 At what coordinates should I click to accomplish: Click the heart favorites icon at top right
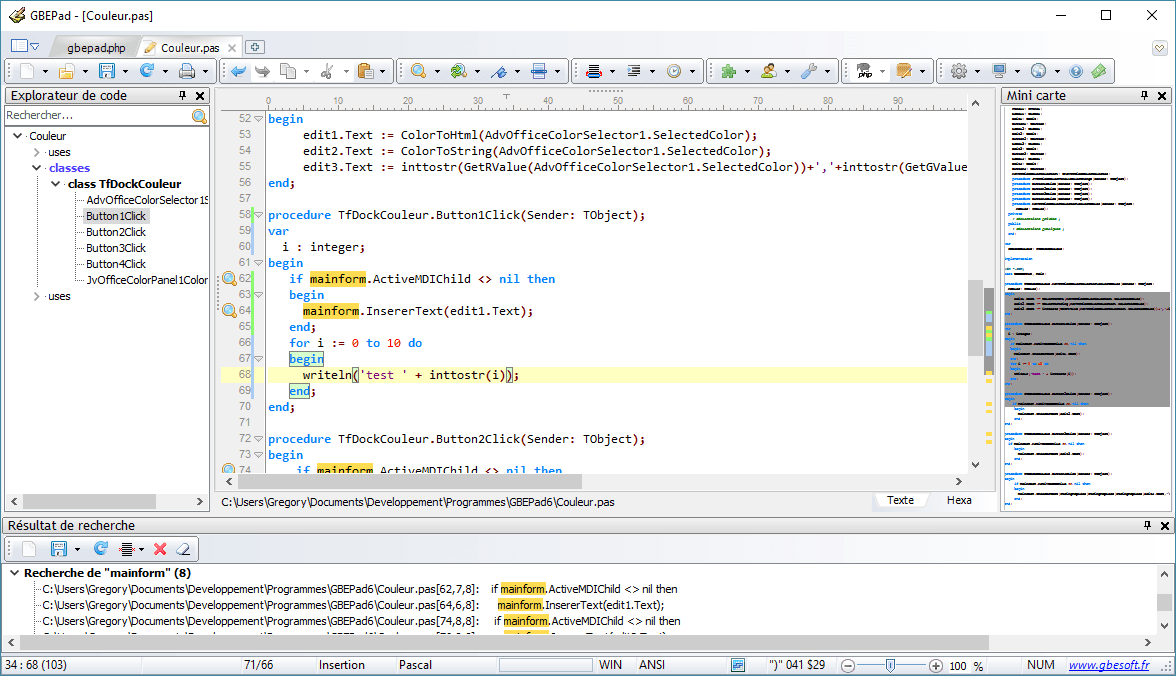click(1160, 48)
